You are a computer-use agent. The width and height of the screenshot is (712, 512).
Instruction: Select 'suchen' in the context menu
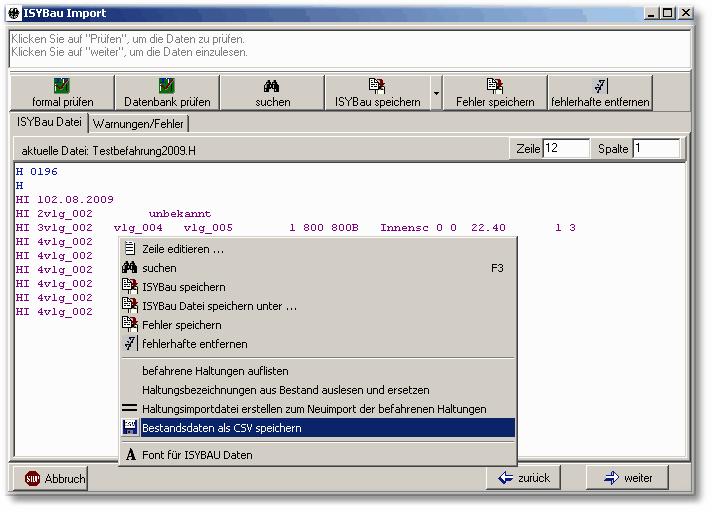click(x=159, y=268)
